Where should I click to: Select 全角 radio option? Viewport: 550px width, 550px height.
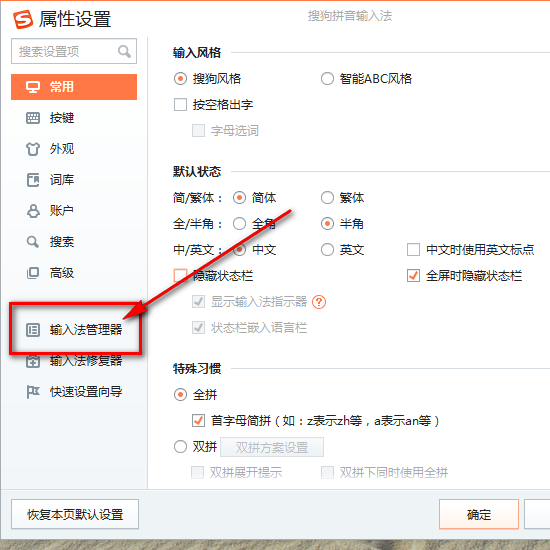[239, 224]
